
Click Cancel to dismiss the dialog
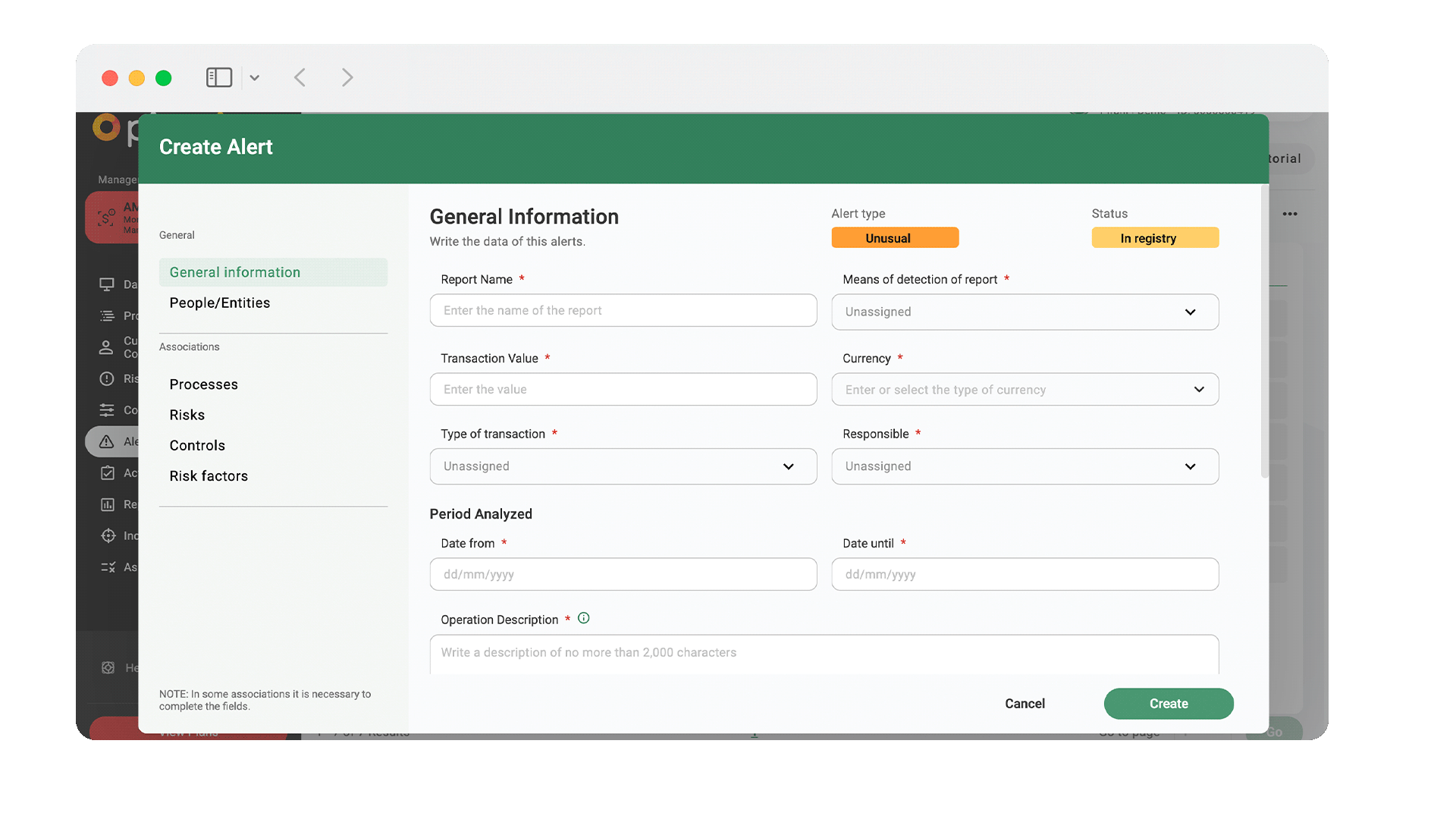click(1025, 704)
